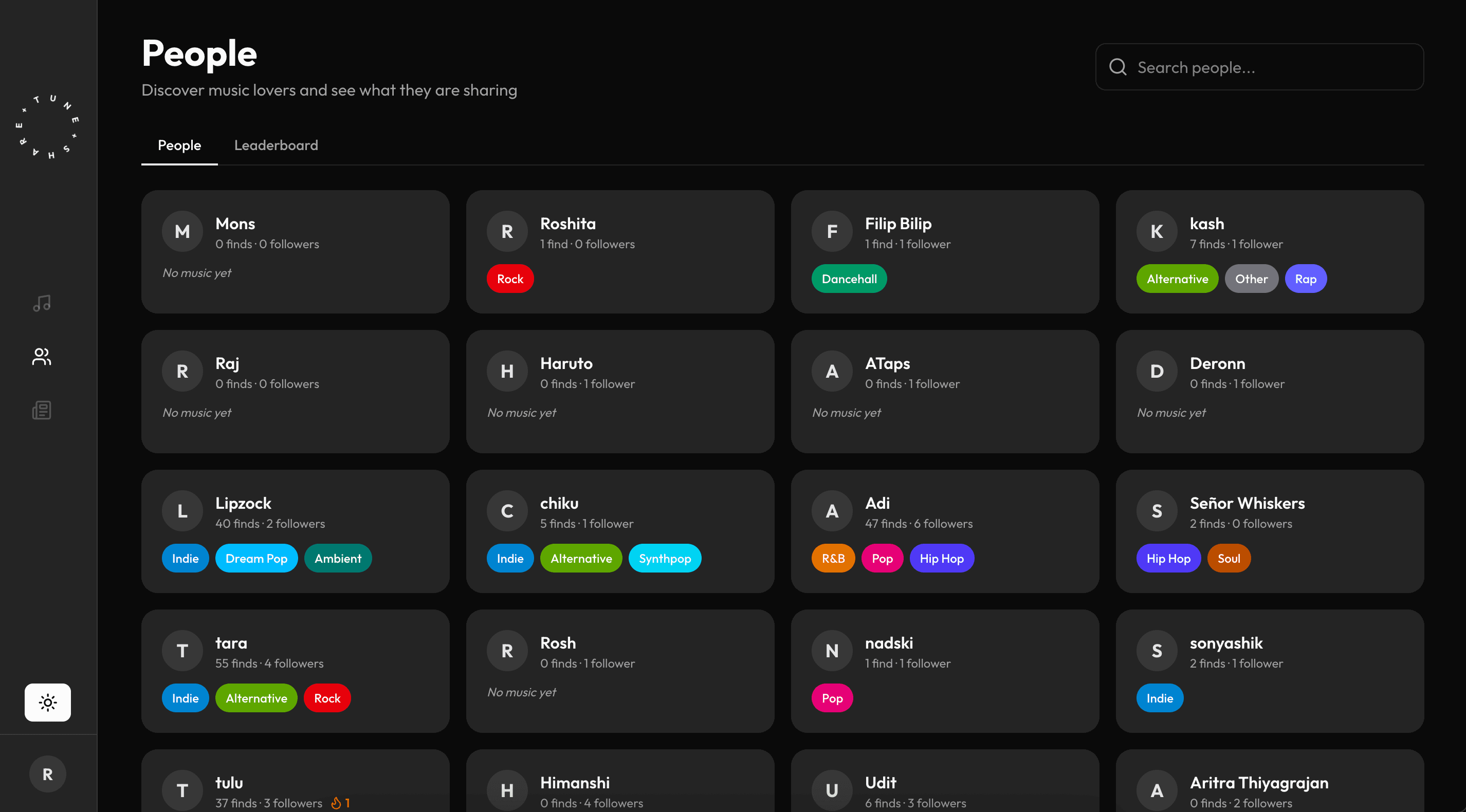Open the Señor Whiskers profile name
Screen dimensions: 1466x812
(x=1247, y=503)
